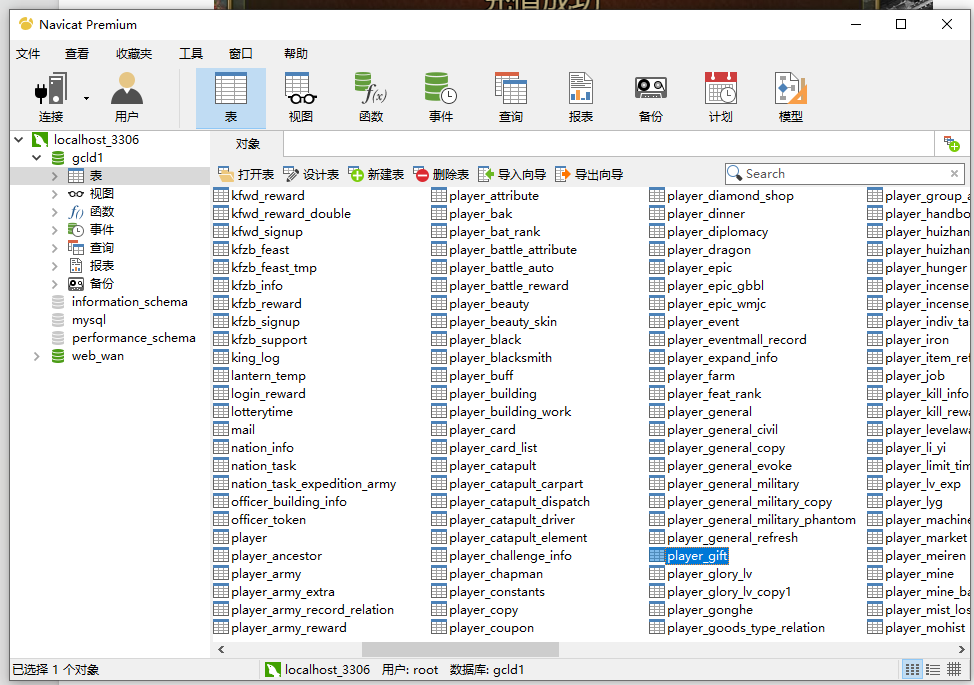This screenshot has height=685, width=974.
Task: Click the Design Table (设计表) button
Action: 311,174
